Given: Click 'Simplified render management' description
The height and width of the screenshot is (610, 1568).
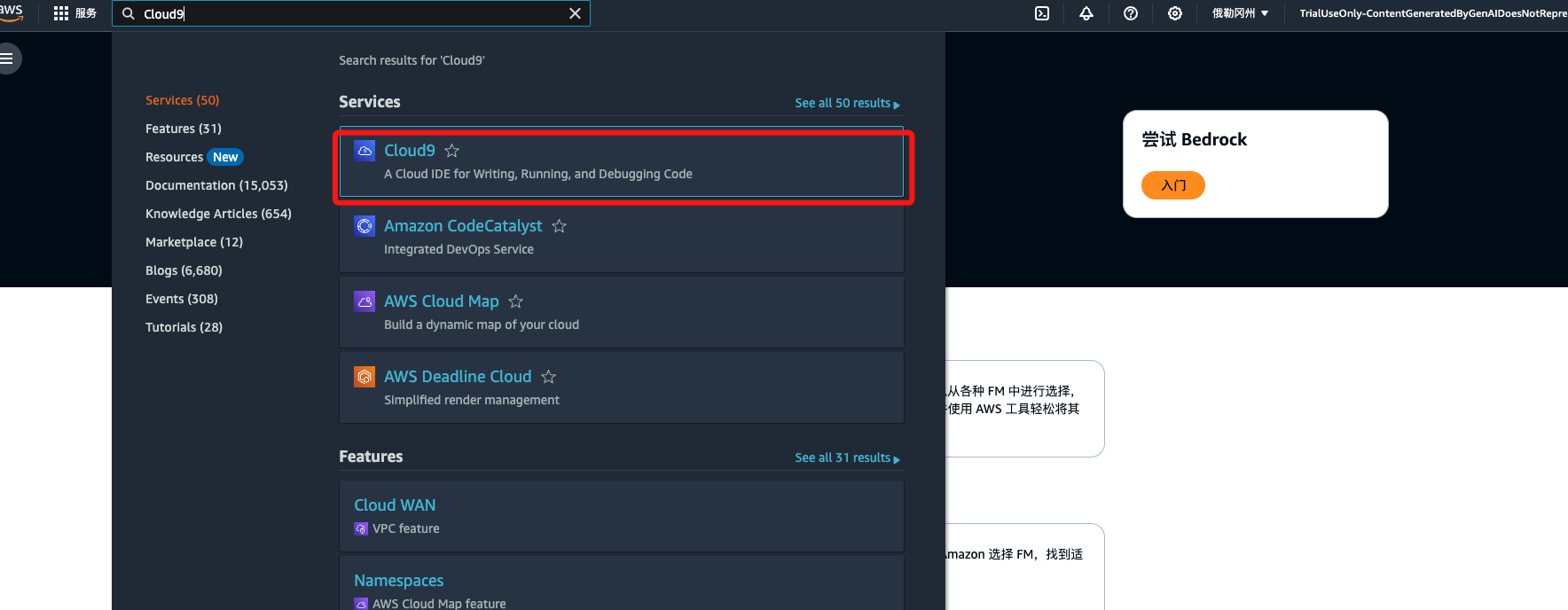Looking at the screenshot, I should coord(472,400).
